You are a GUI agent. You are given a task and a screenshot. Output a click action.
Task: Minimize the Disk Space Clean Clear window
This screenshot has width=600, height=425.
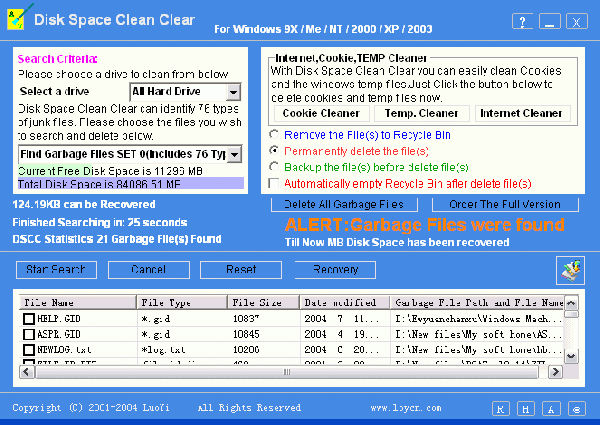(550, 21)
